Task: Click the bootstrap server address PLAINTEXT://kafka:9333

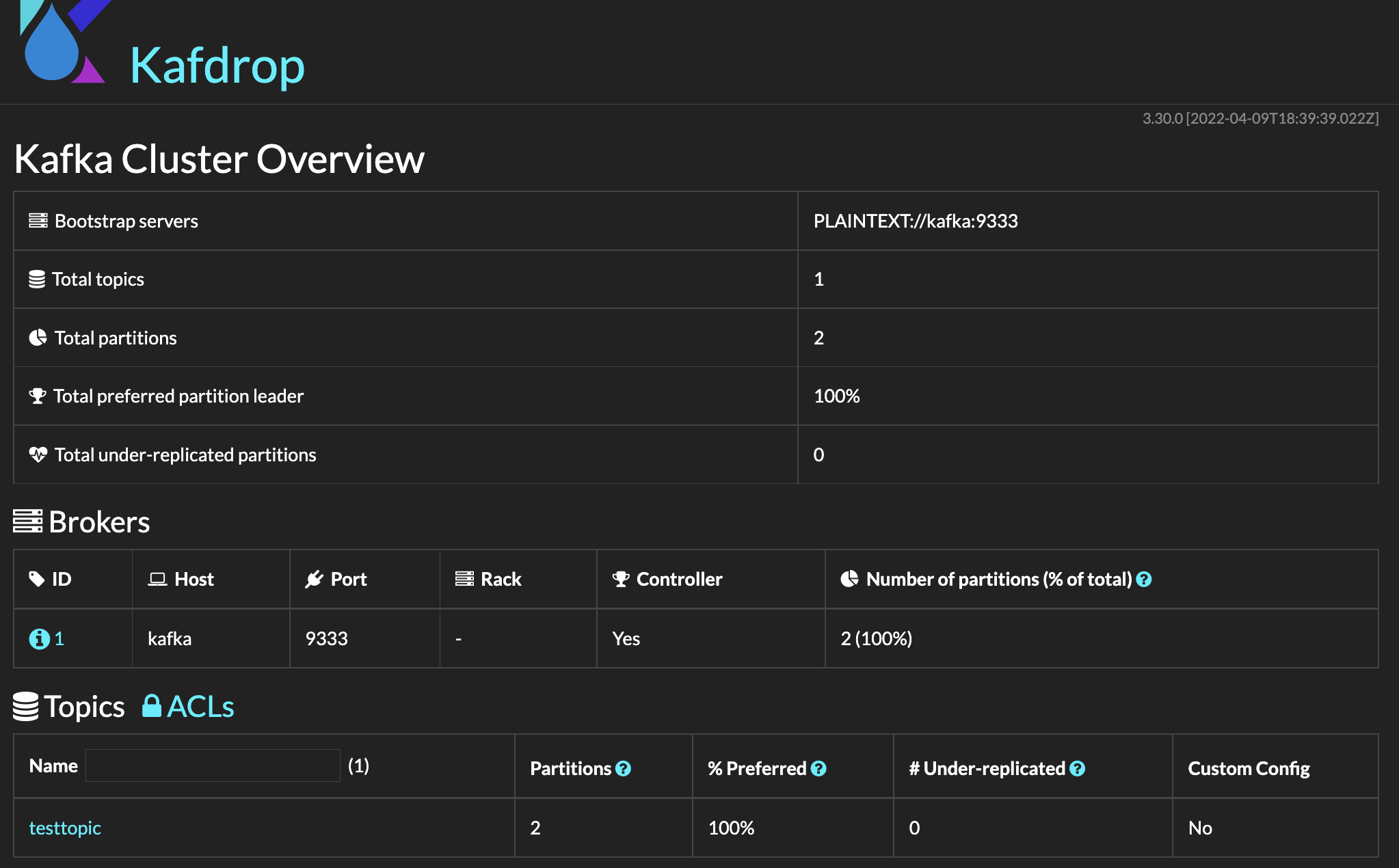Action: pos(915,221)
